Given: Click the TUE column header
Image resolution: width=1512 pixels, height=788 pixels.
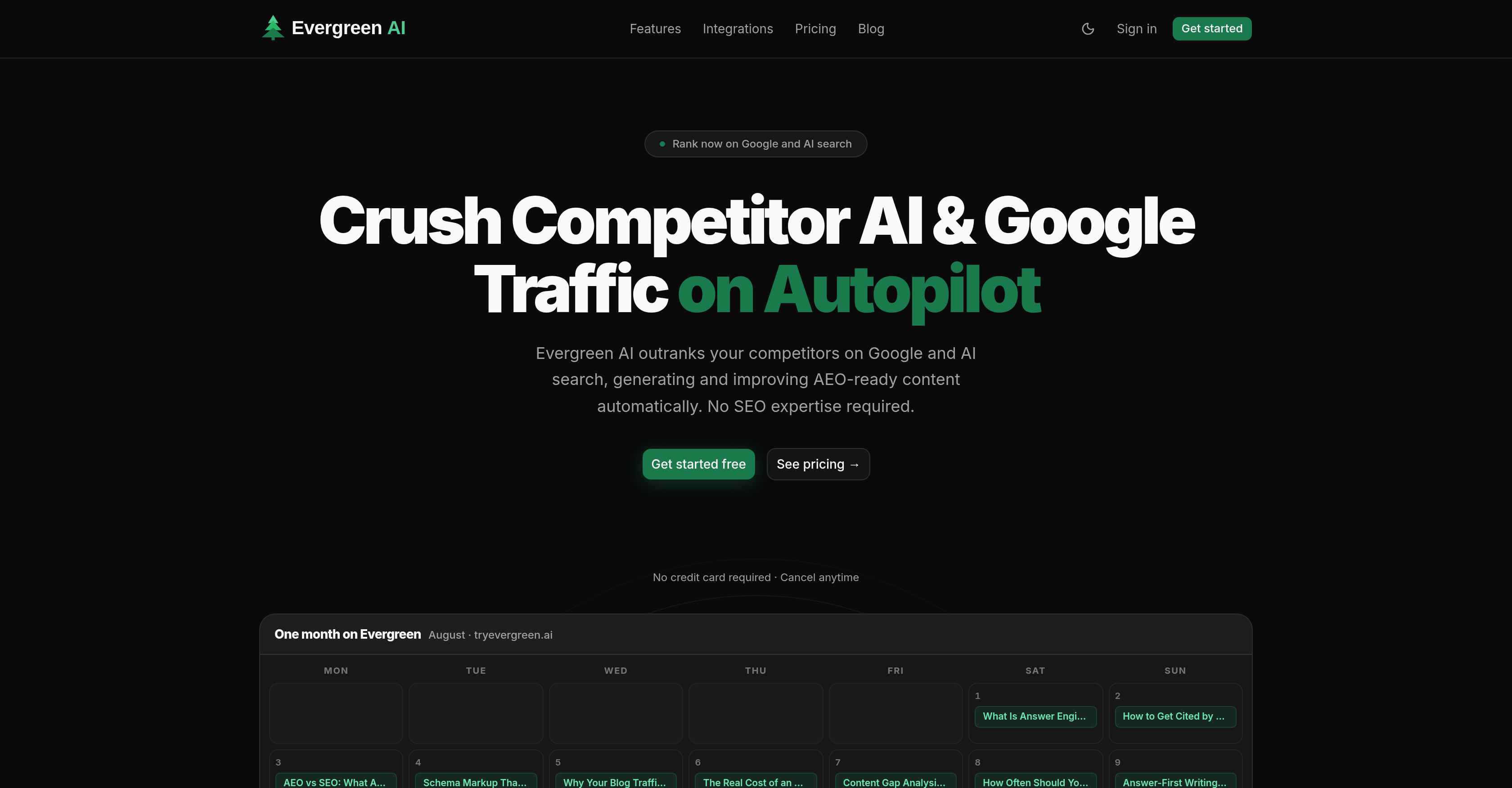Looking at the screenshot, I should click(x=476, y=671).
